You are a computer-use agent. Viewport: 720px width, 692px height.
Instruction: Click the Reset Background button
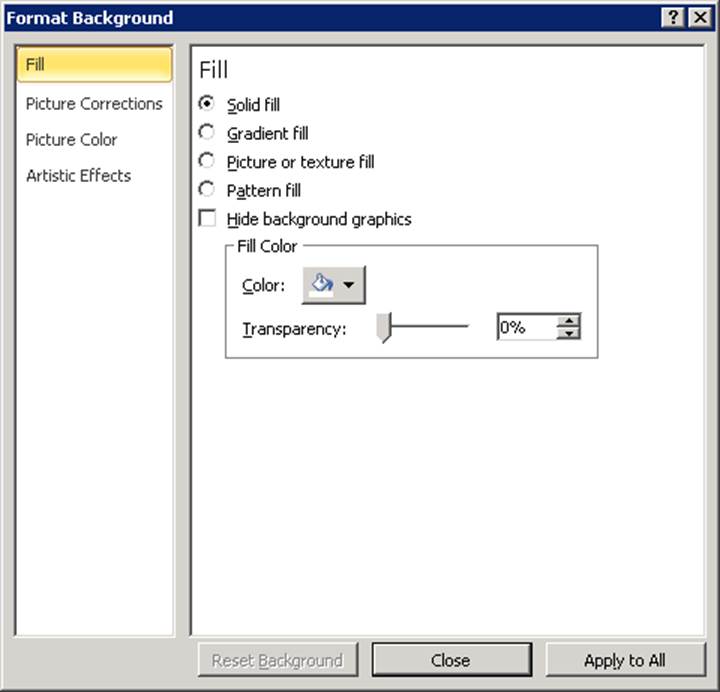[277, 660]
